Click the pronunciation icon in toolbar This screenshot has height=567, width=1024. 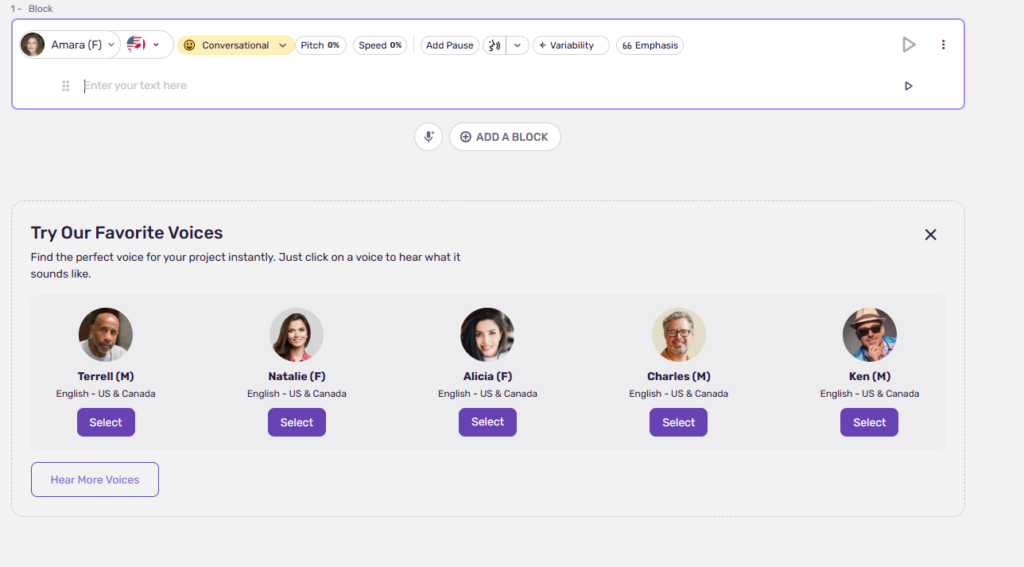[x=494, y=45]
